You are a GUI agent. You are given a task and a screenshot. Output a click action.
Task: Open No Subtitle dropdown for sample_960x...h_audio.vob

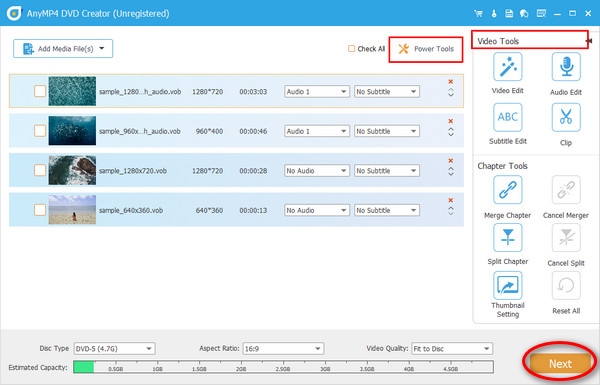tap(386, 131)
